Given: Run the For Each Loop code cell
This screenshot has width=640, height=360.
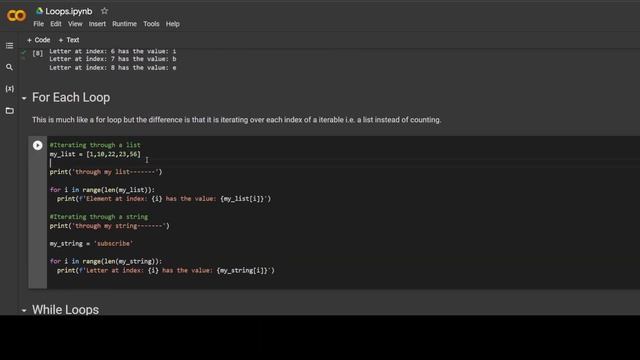Looking at the screenshot, I should (x=38, y=145).
